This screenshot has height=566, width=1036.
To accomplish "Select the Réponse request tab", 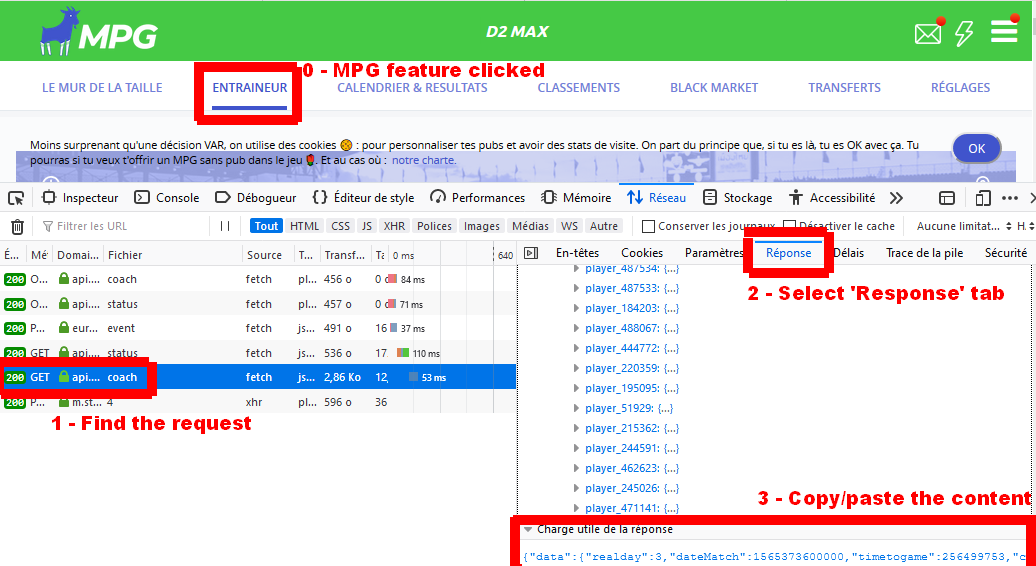I will (788, 253).
